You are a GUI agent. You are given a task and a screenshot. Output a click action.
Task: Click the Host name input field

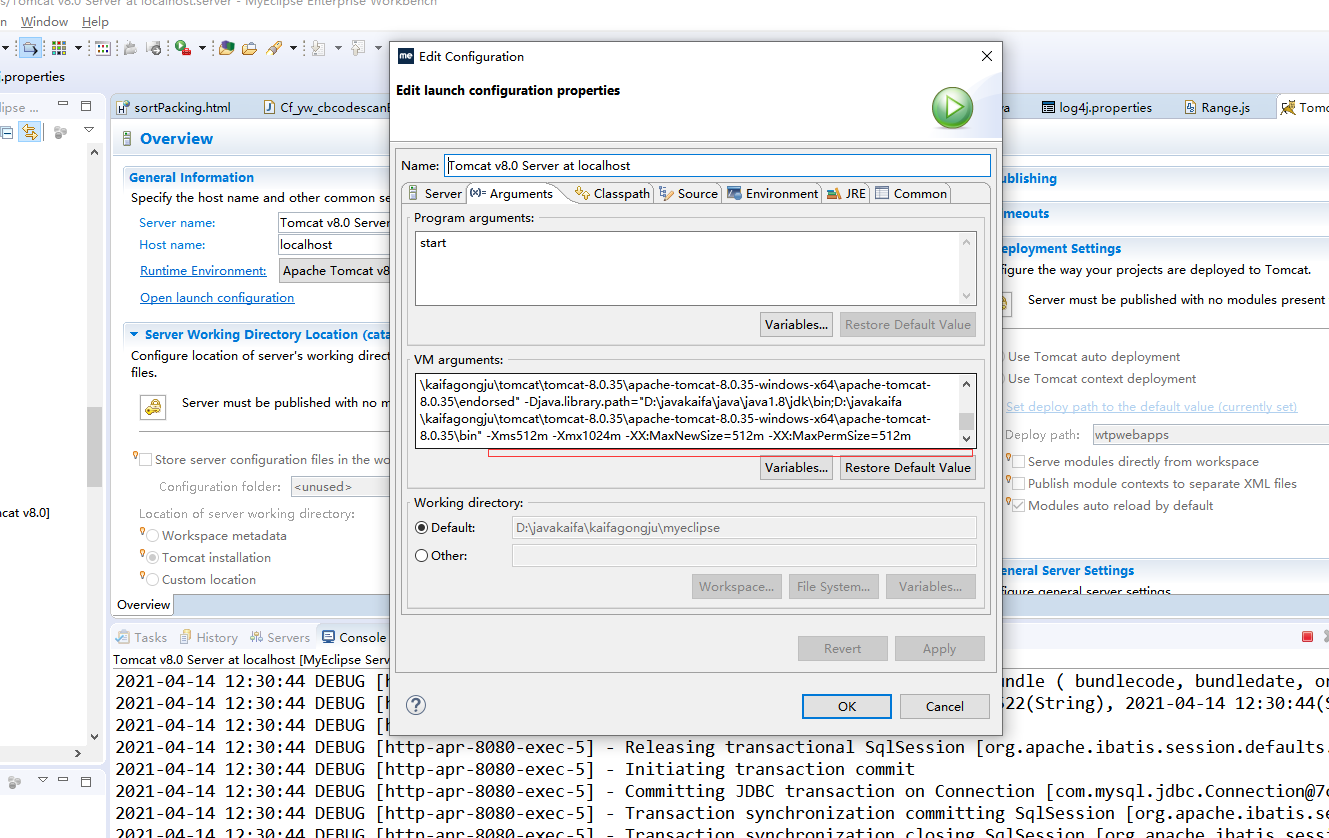[335, 245]
